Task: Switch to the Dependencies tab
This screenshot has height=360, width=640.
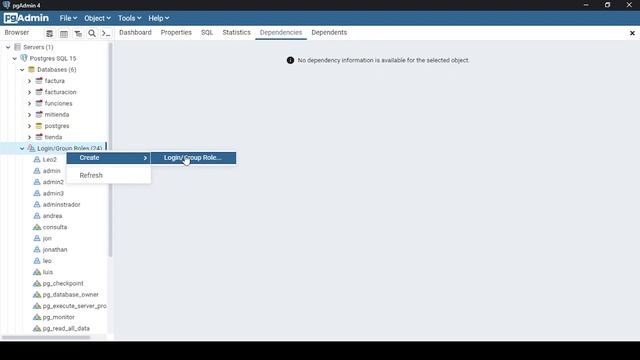Action: pyautogui.click(x=281, y=33)
